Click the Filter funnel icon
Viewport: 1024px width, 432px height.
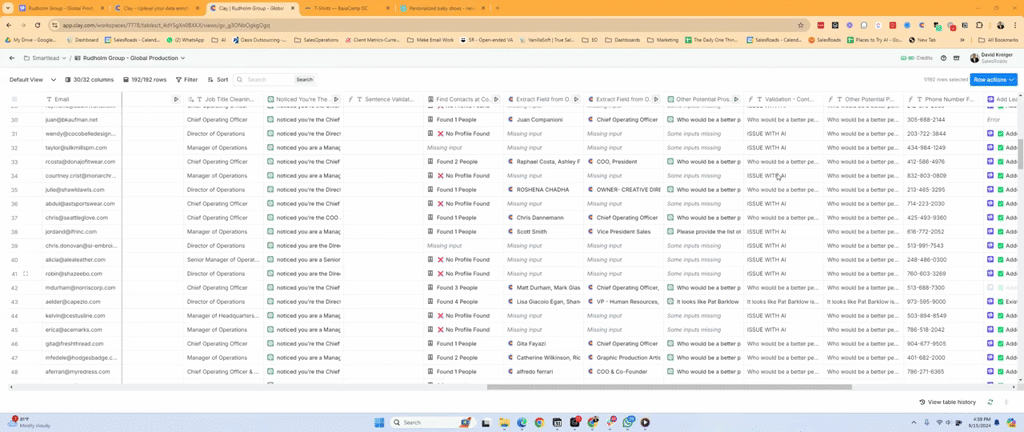point(178,79)
